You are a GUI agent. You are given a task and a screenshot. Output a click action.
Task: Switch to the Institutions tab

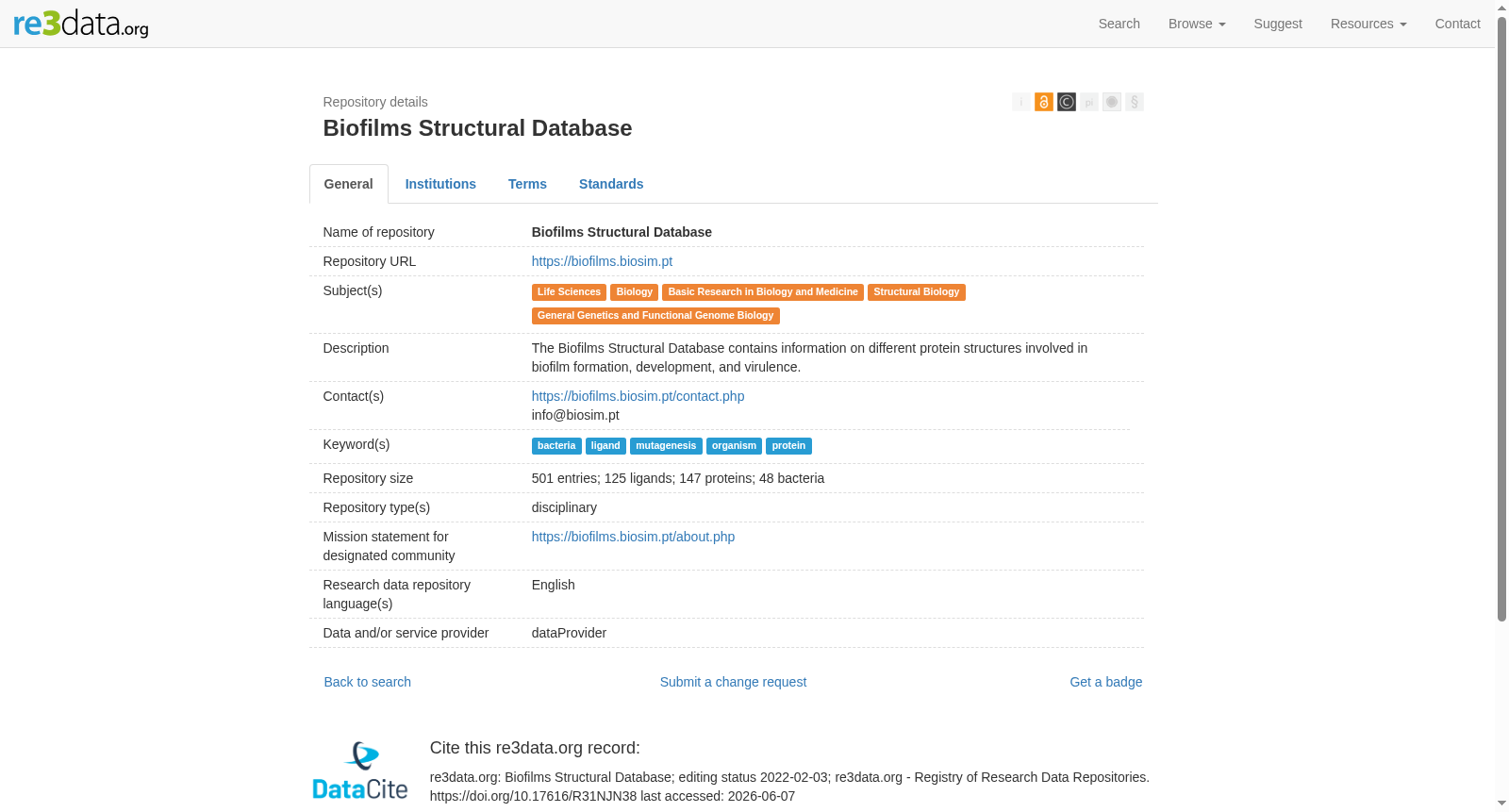440,184
